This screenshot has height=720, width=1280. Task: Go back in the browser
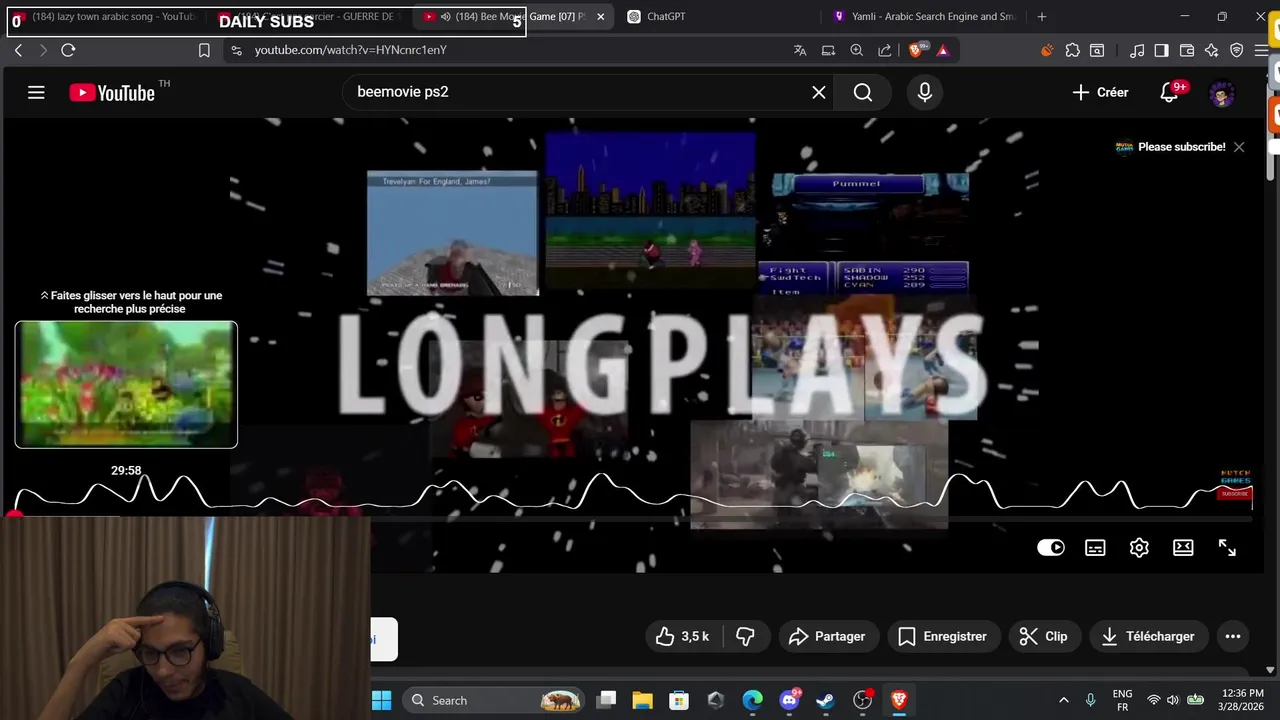[x=18, y=50]
